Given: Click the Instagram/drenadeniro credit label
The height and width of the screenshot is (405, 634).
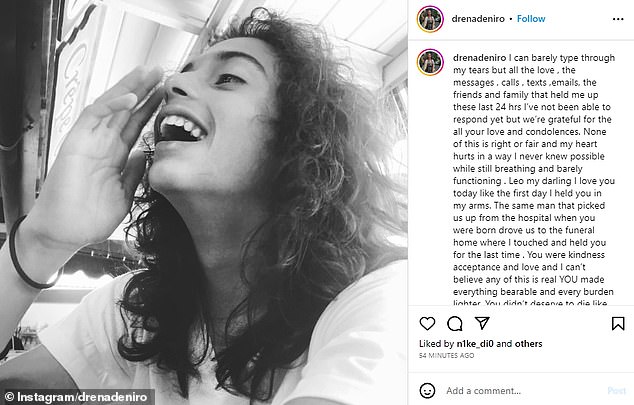Looking at the screenshot, I should (77, 397).
